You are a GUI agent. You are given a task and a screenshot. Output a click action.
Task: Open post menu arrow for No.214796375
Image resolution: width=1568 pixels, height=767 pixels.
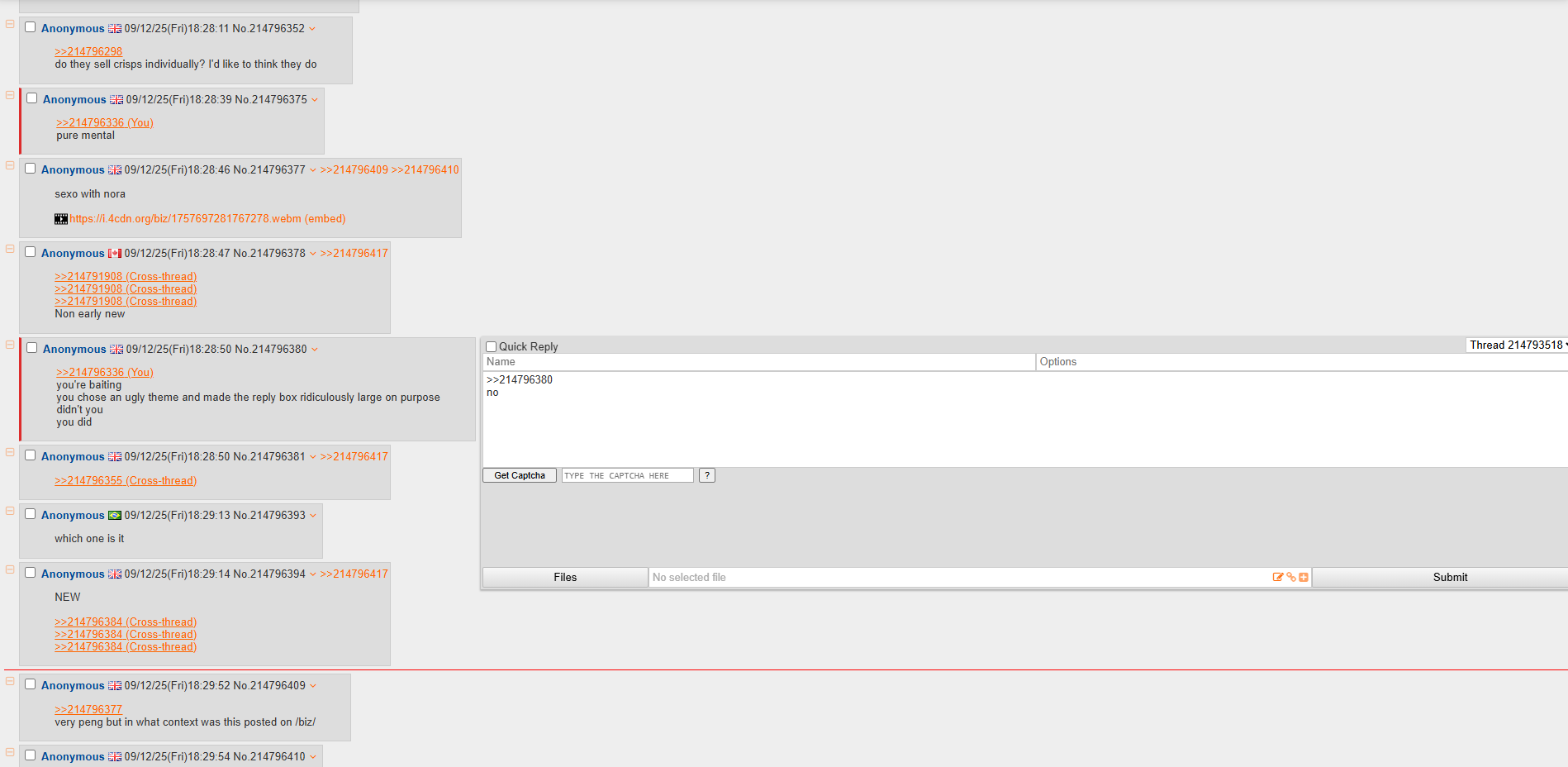pos(315,100)
